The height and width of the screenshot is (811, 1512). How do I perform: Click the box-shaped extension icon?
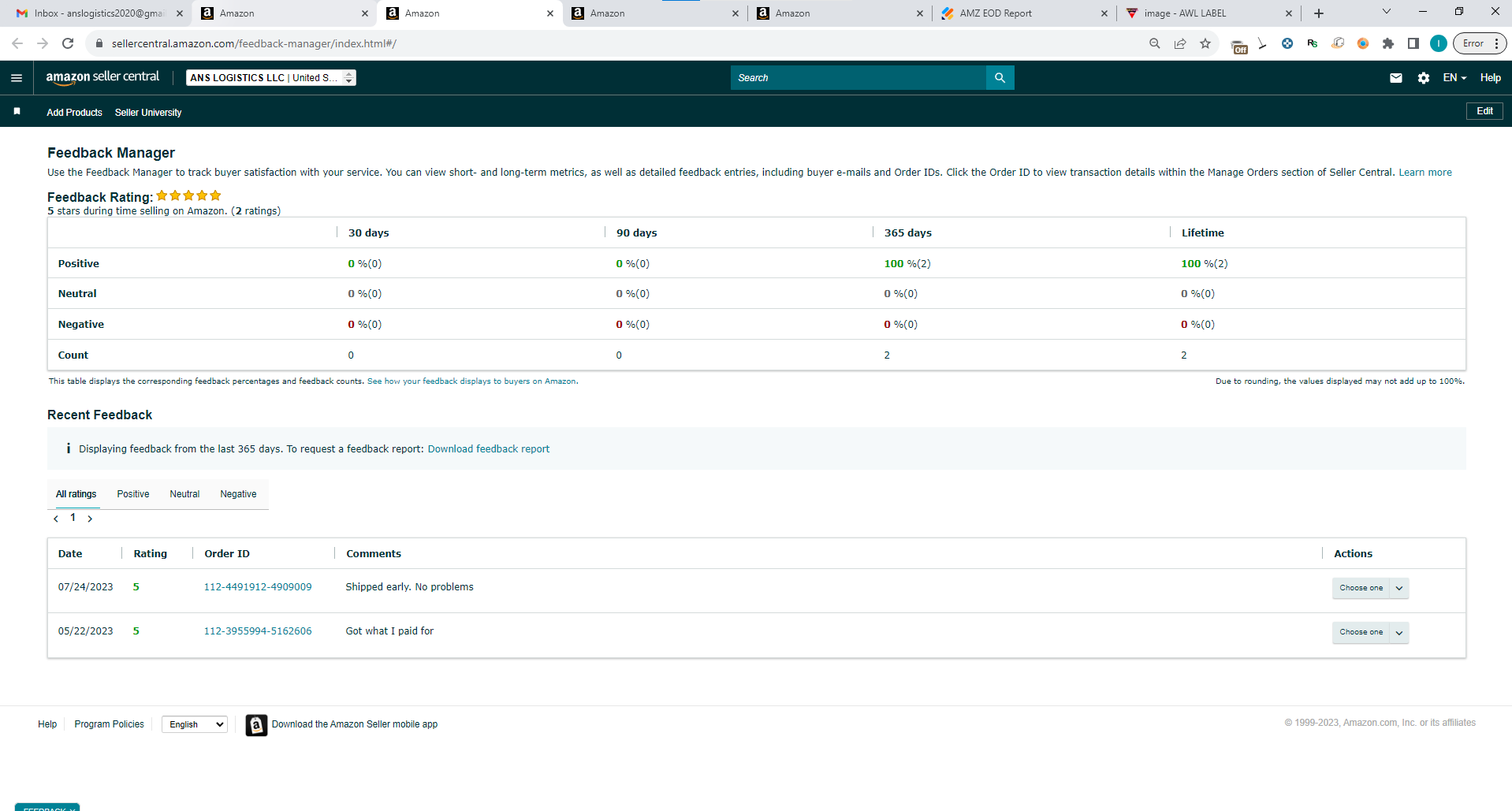coord(1338,43)
